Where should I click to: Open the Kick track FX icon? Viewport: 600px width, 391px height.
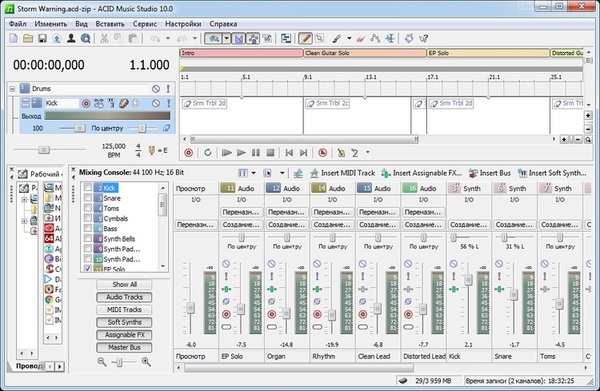pos(123,103)
